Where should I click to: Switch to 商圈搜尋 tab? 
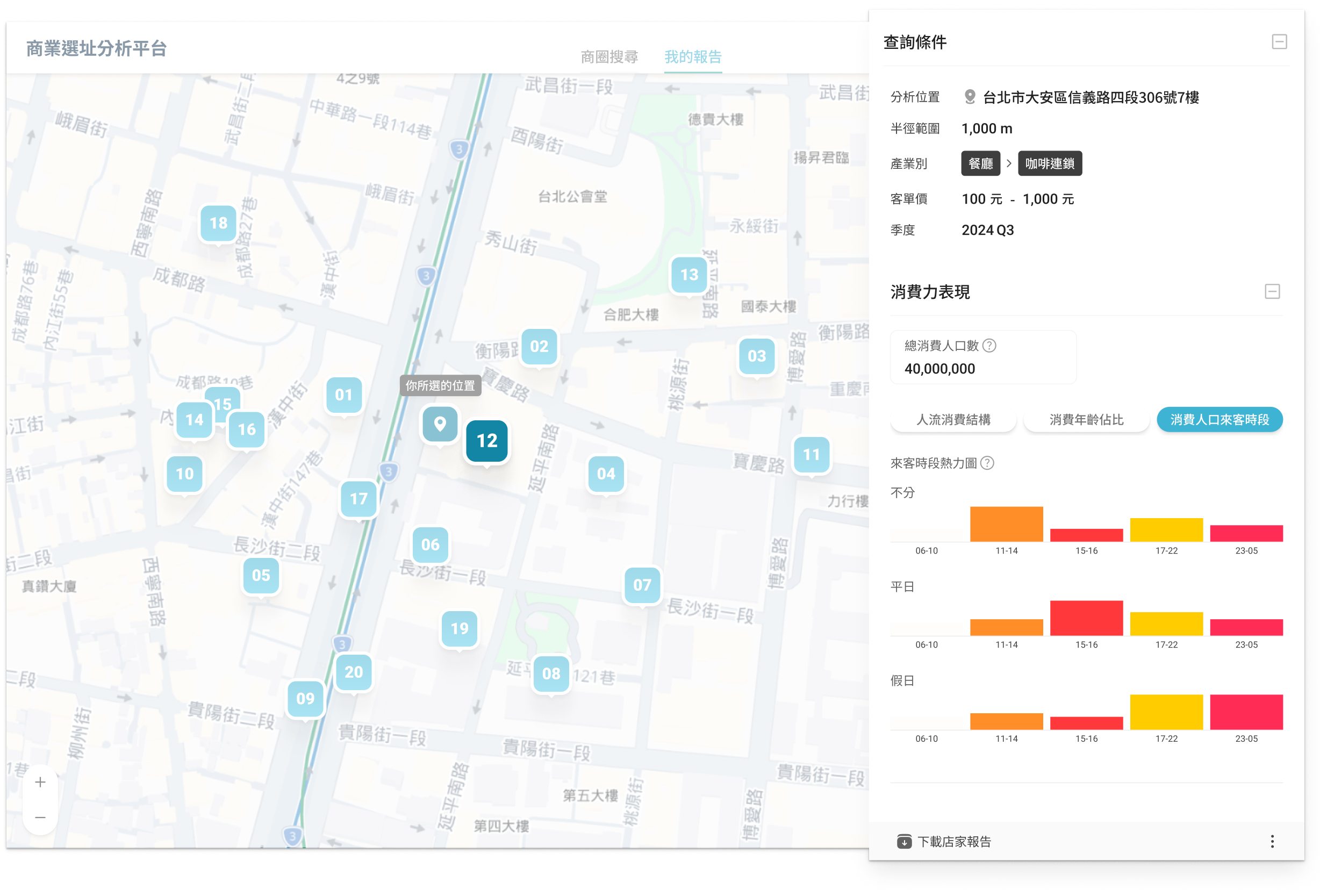point(609,57)
